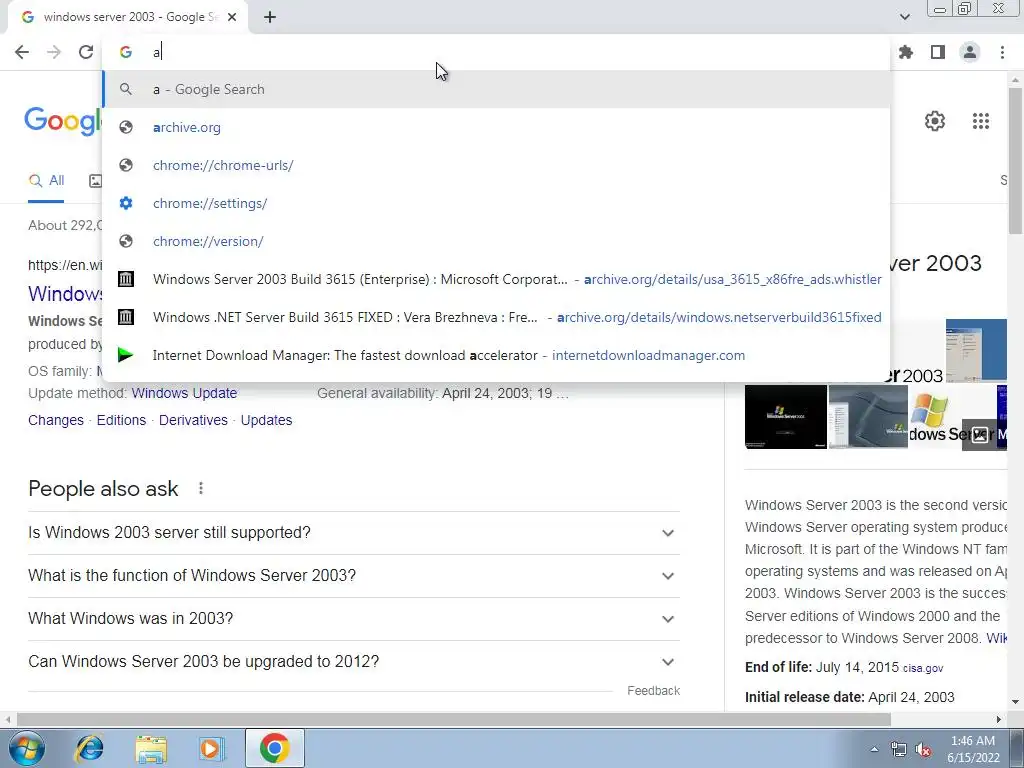Expand 'Is Windows 2003 server still supported?'
This screenshot has width=1024, height=768.
[354, 533]
